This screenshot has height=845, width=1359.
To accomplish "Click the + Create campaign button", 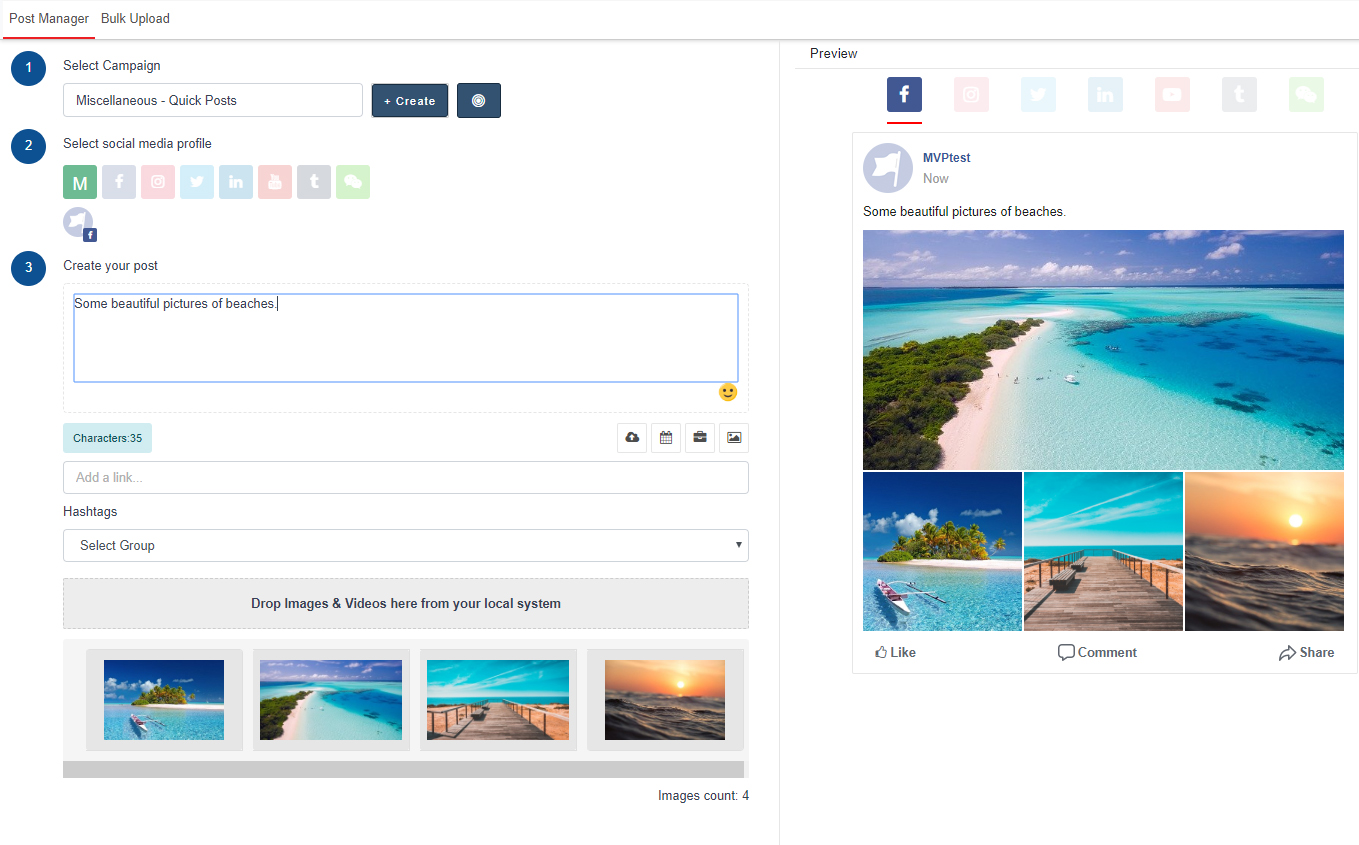I will [x=410, y=100].
